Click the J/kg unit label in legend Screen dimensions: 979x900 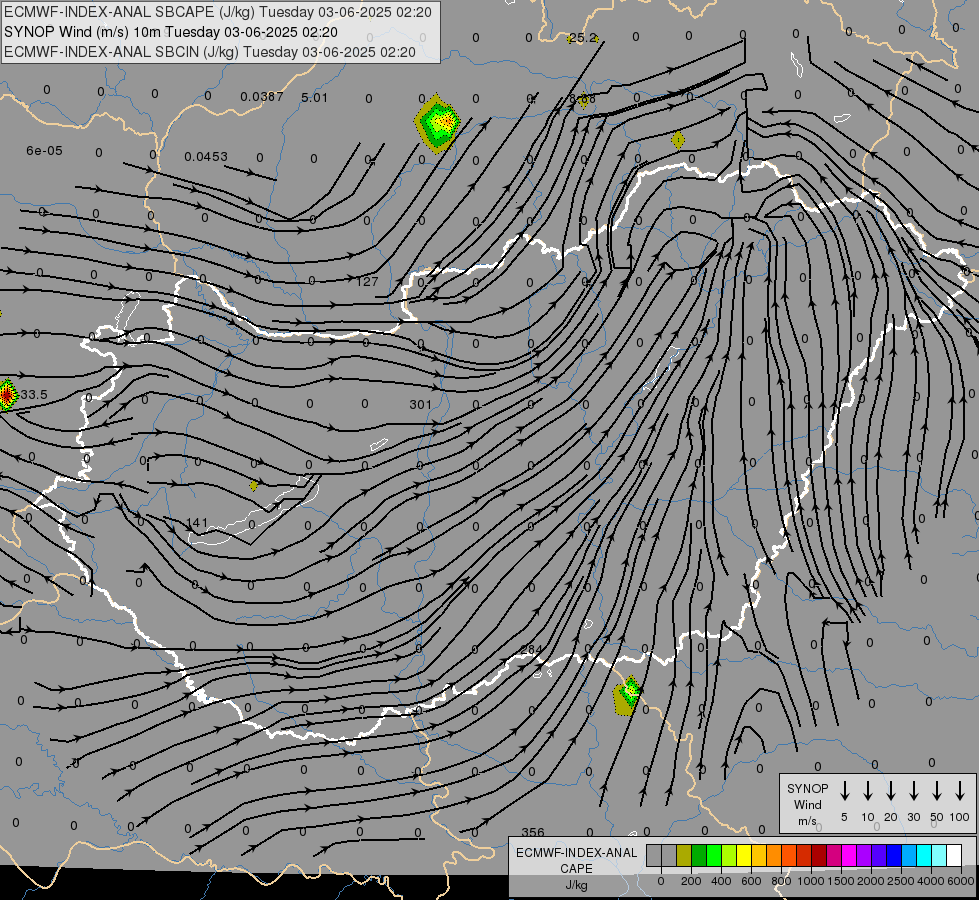point(576,885)
